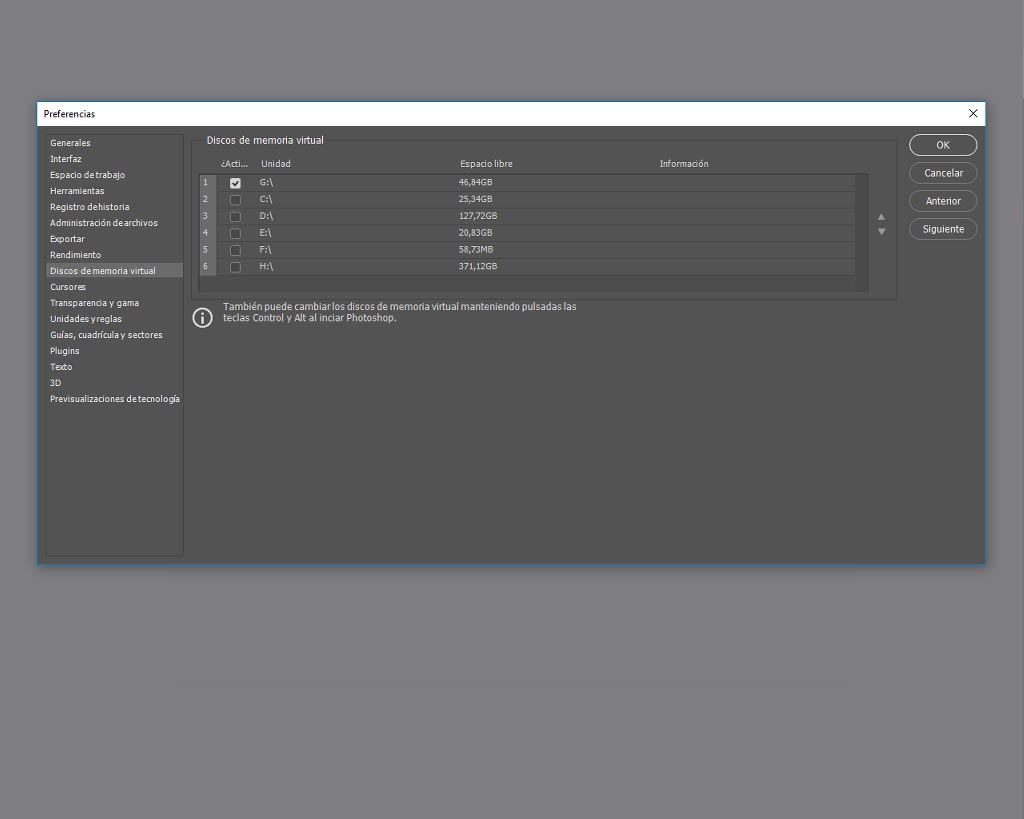This screenshot has height=819, width=1024.
Task: Click the 371,12GB free space value
Action: coord(478,266)
